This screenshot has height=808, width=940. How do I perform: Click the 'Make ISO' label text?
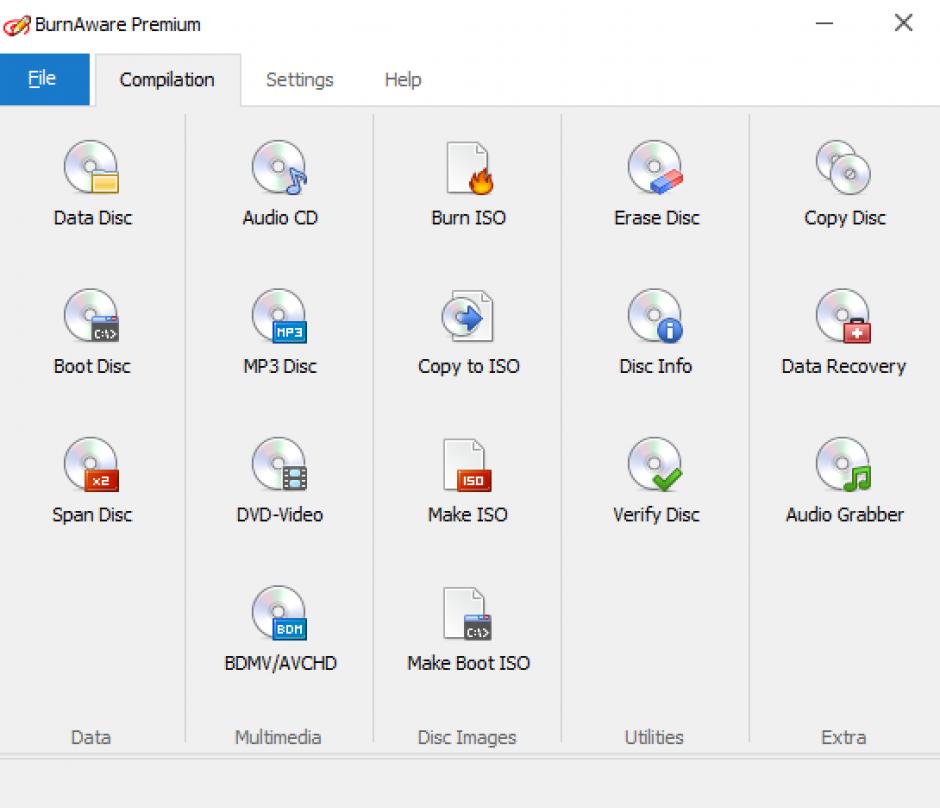[x=468, y=515]
